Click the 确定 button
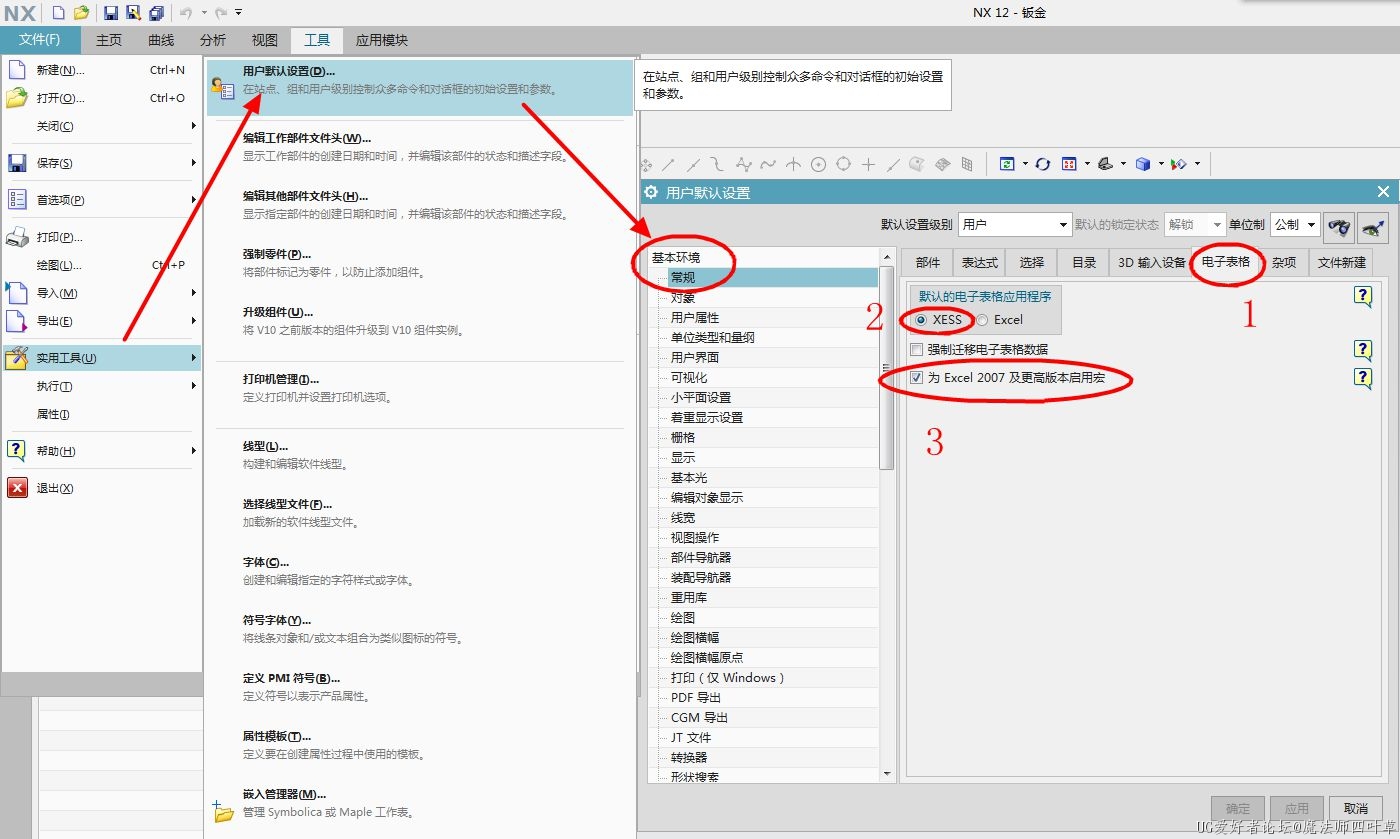 click(x=1238, y=808)
